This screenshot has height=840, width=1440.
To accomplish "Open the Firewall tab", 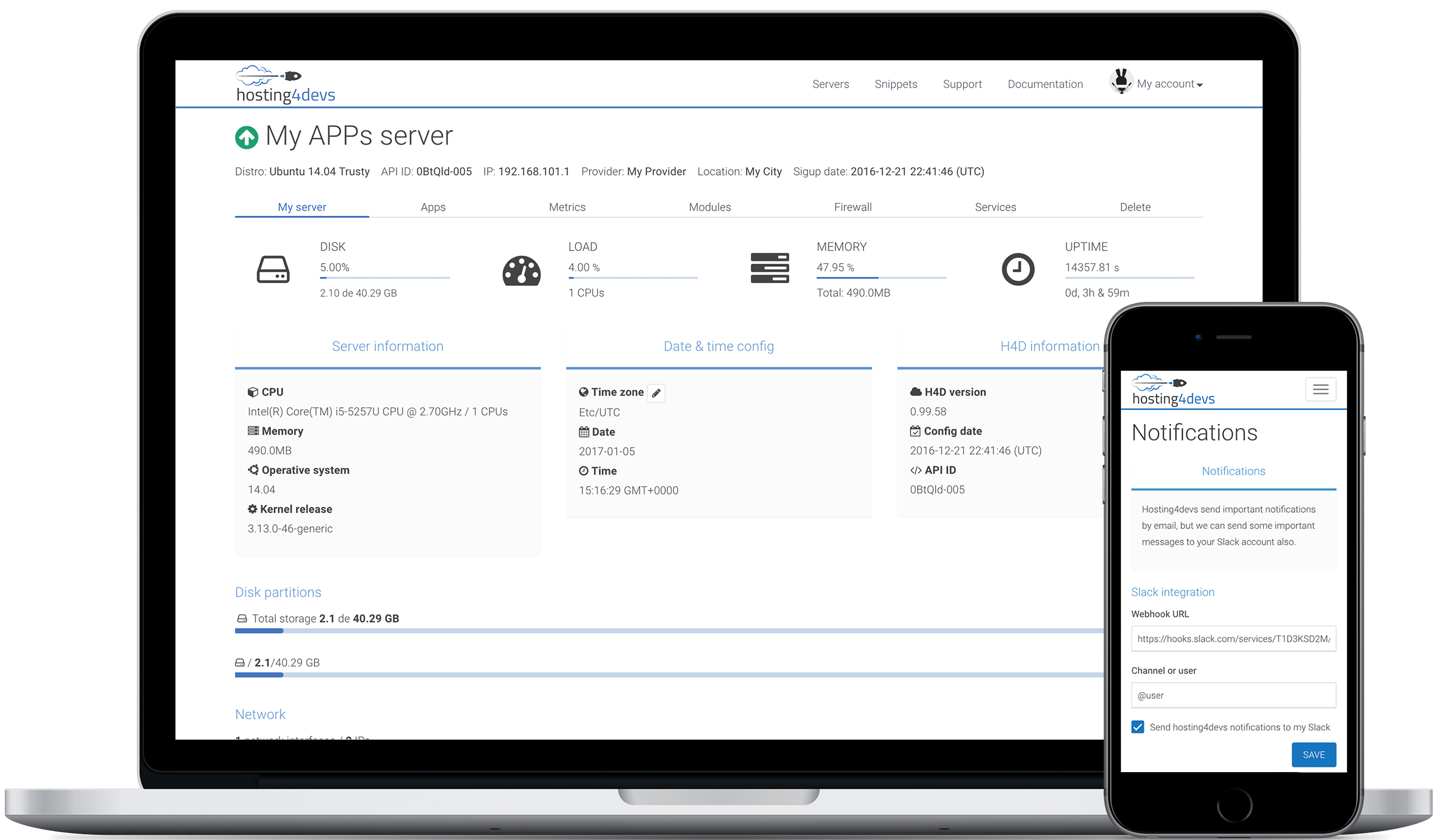I will (852, 207).
